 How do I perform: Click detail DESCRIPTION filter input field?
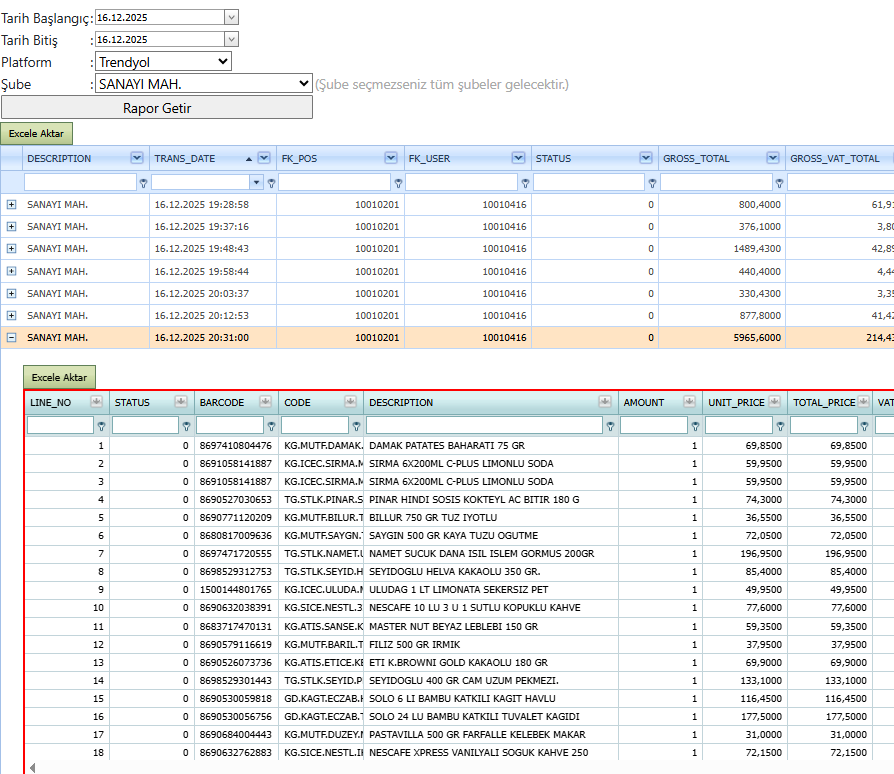tap(484, 425)
